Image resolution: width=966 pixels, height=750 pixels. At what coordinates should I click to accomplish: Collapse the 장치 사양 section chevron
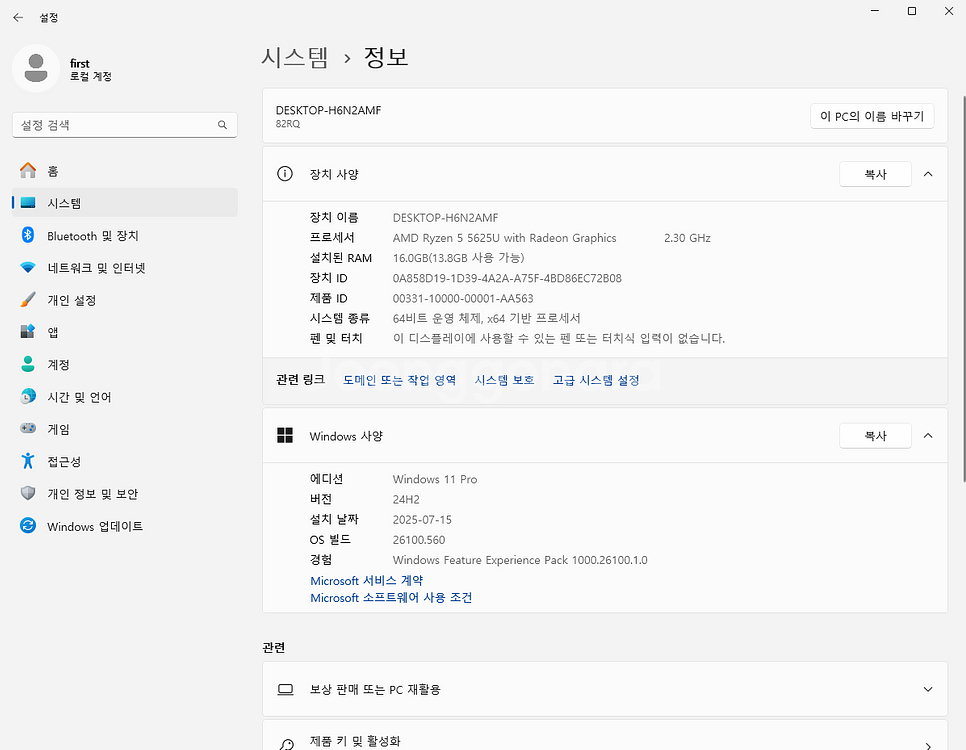928,174
